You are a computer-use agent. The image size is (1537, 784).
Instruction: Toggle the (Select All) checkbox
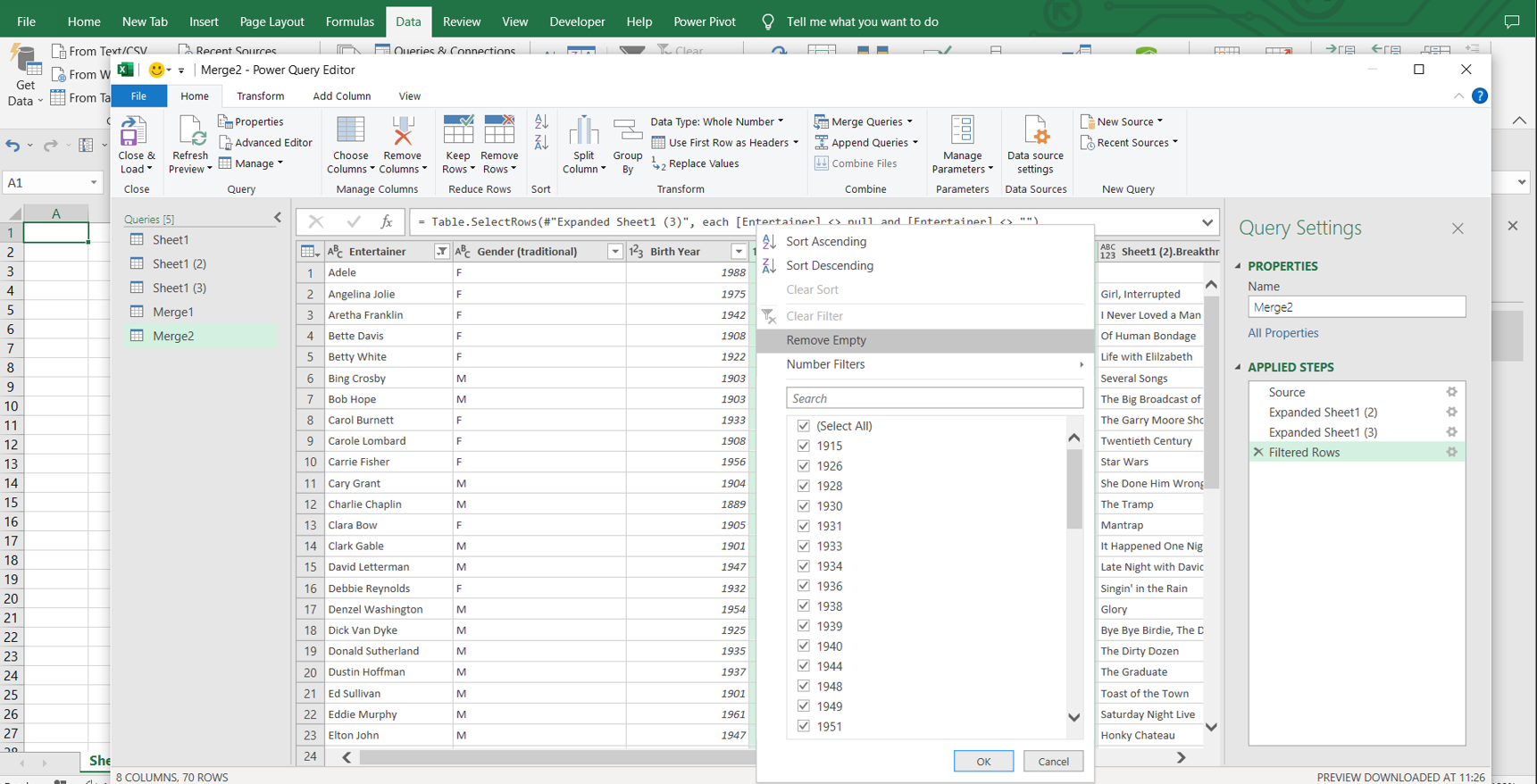click(x=804, y=426)
